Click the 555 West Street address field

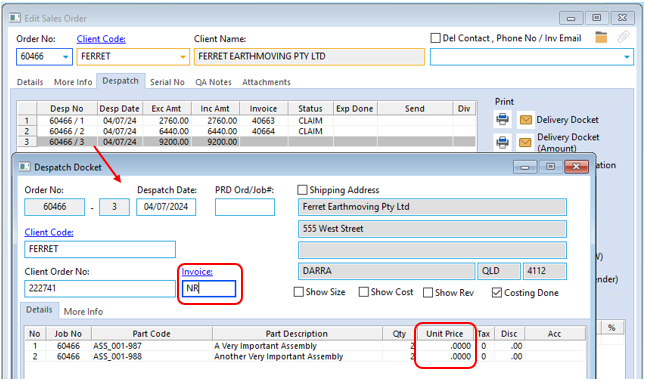[x=432, y=229]
